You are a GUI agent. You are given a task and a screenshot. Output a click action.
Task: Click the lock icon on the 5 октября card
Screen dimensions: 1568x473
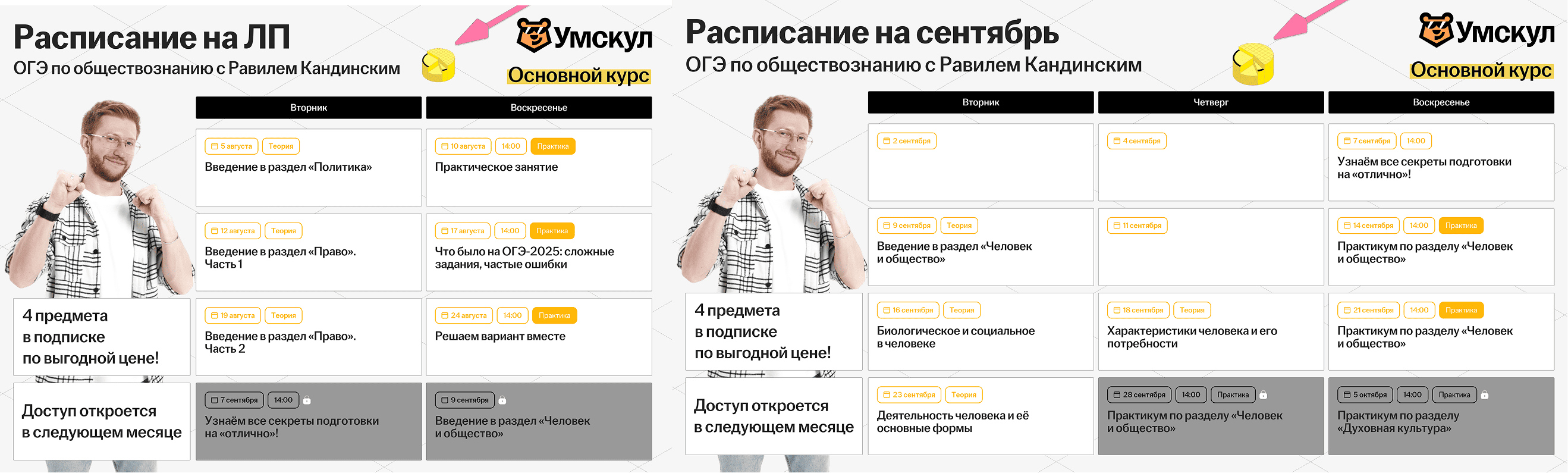click(1485, 395)
